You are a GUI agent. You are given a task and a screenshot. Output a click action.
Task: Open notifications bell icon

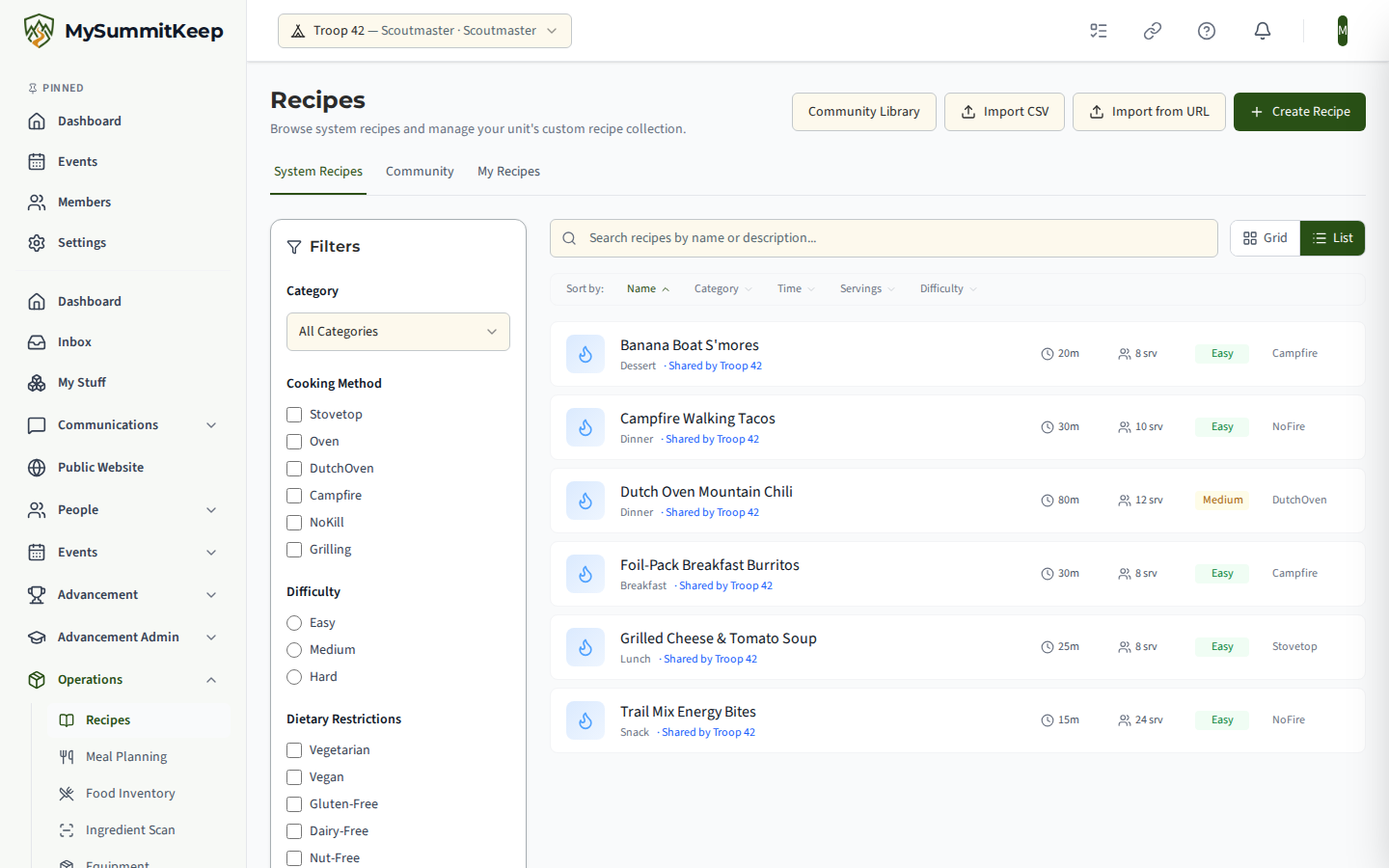pyautogui.click(x=1263, y=31)
